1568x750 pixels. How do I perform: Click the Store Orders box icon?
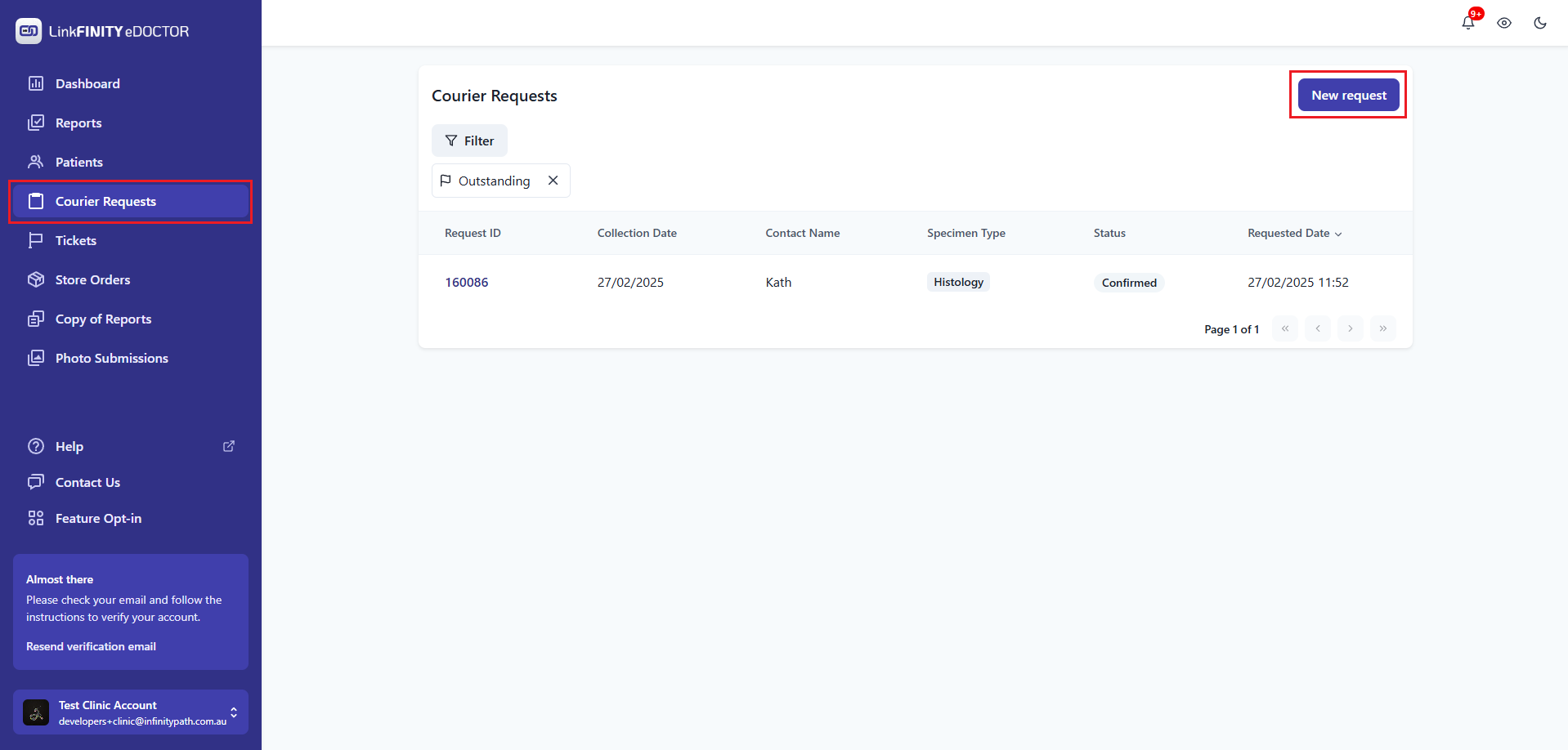pos(36,279)
